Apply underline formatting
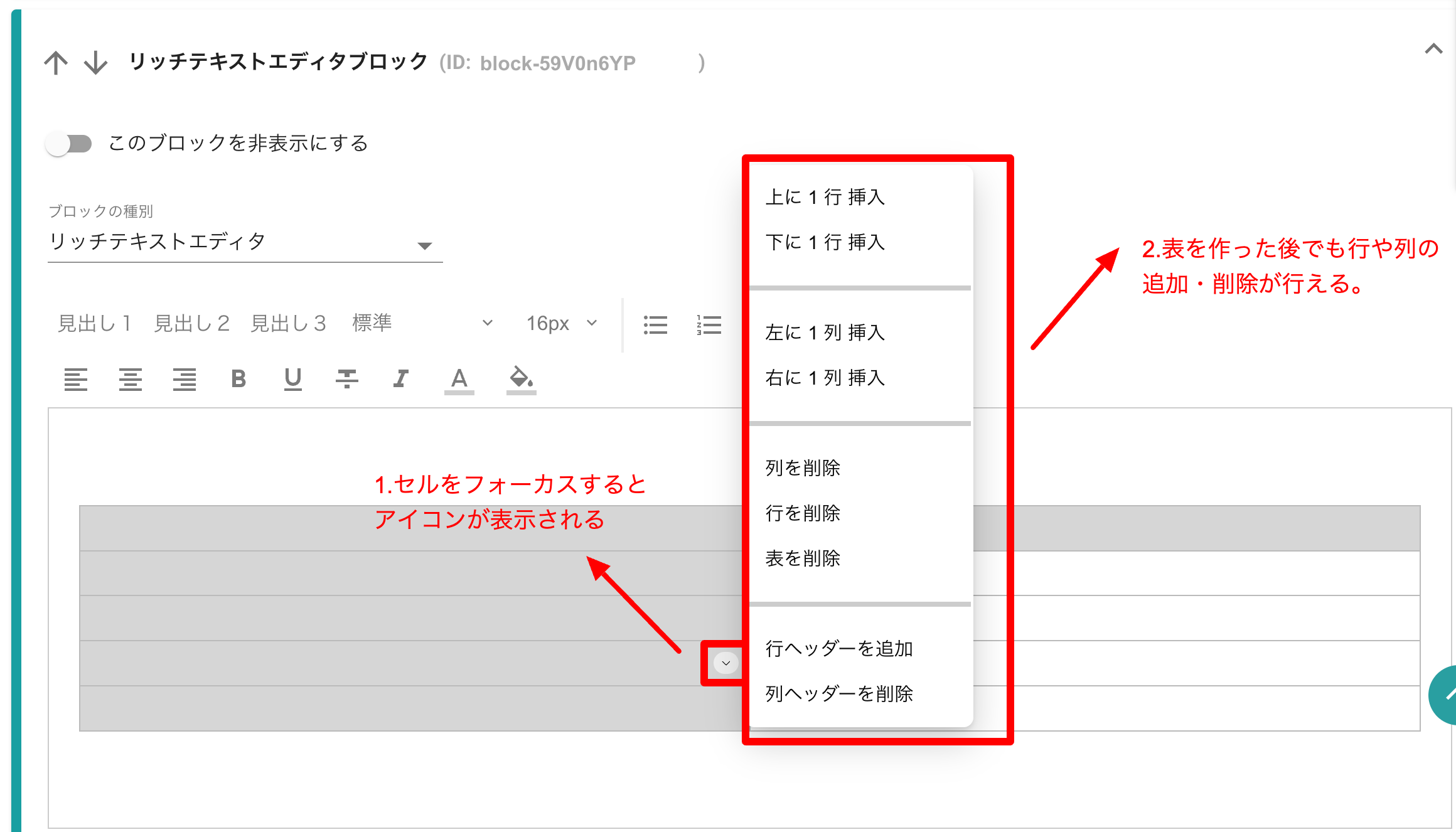 pos(292,379)
